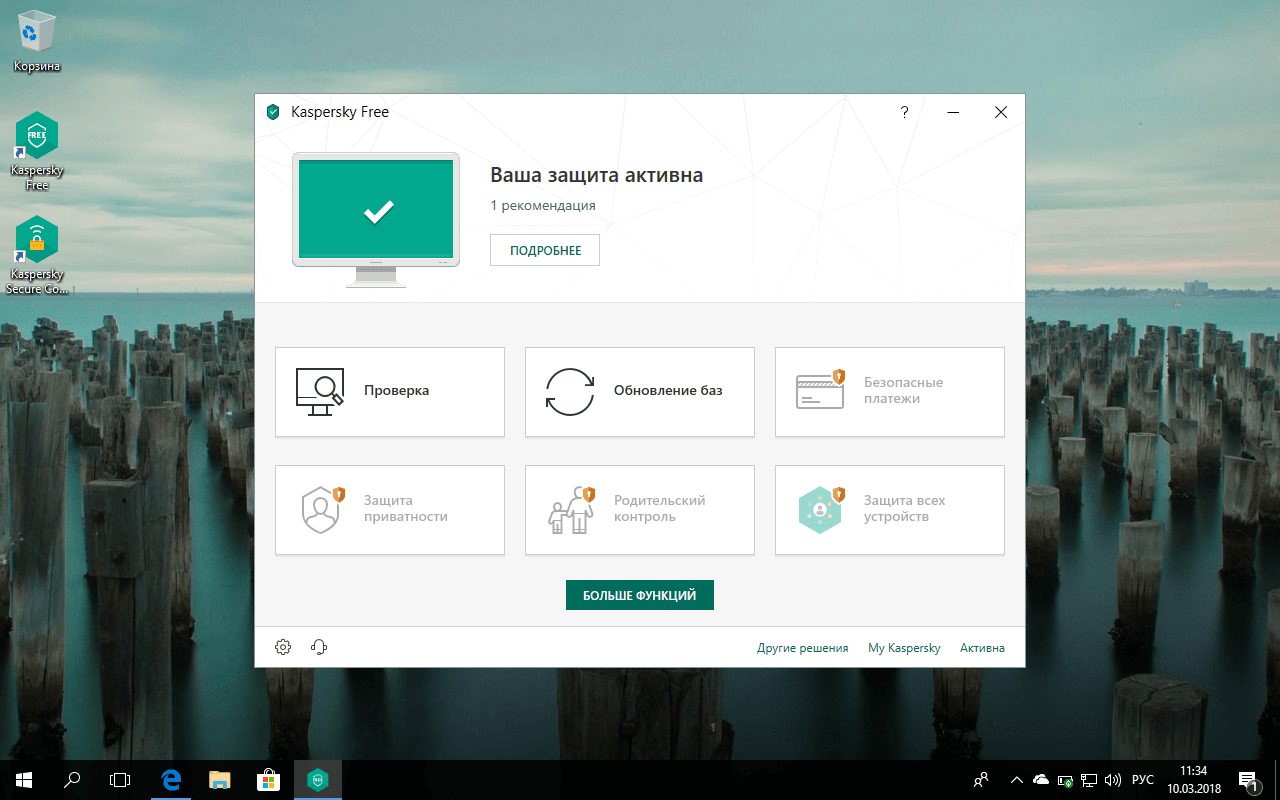
Task: Click the network tray icon
Action: (x=1089, y=779)
